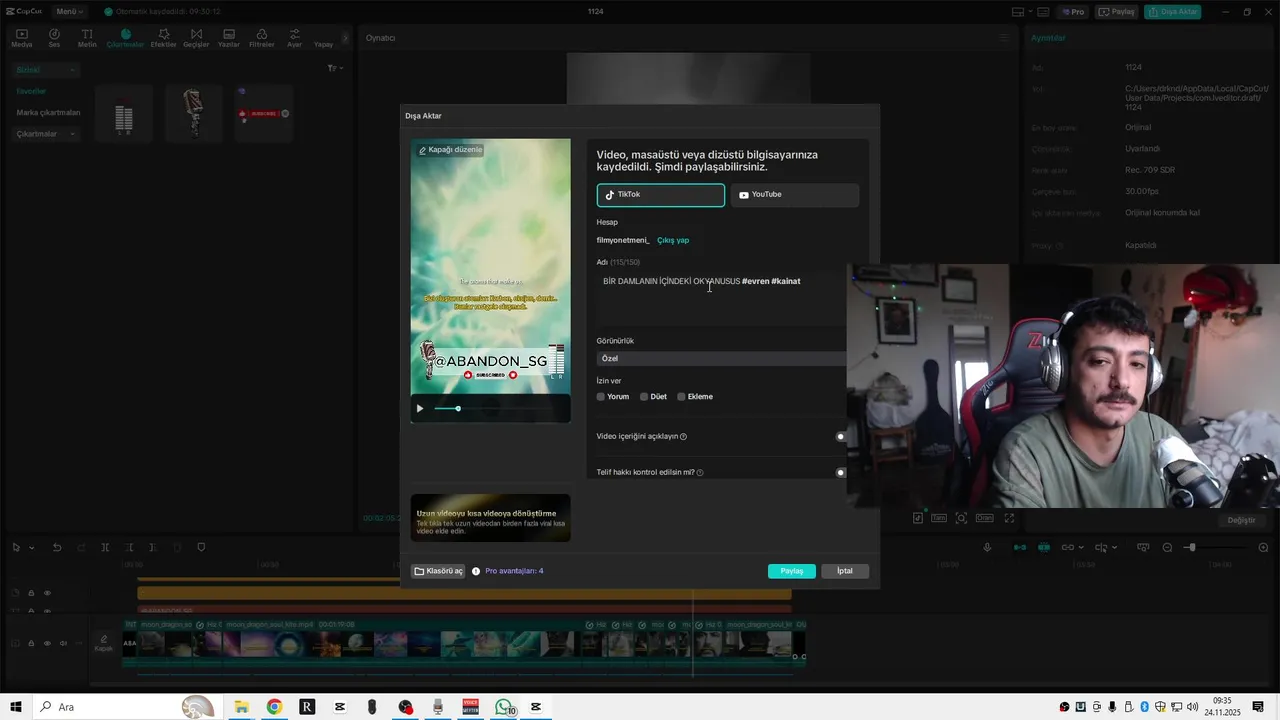Open the Filtreler tab
This screenshot has width=1280, height=720.
click(261, 38)
